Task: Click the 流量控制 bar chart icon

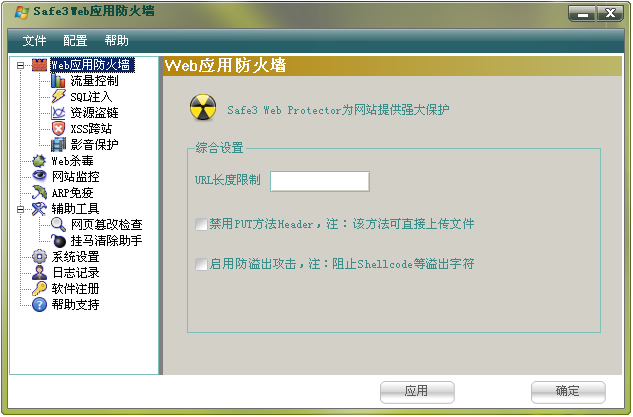Action: (x=58, y=81)
